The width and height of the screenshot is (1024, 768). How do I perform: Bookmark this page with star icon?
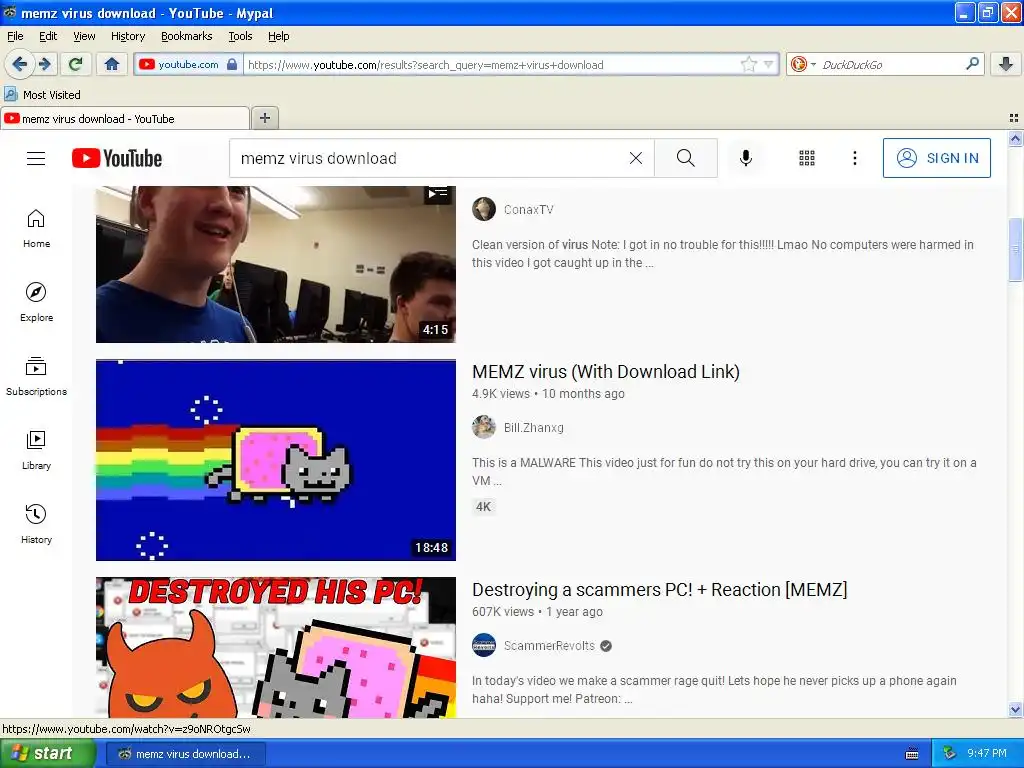point(748,64)
